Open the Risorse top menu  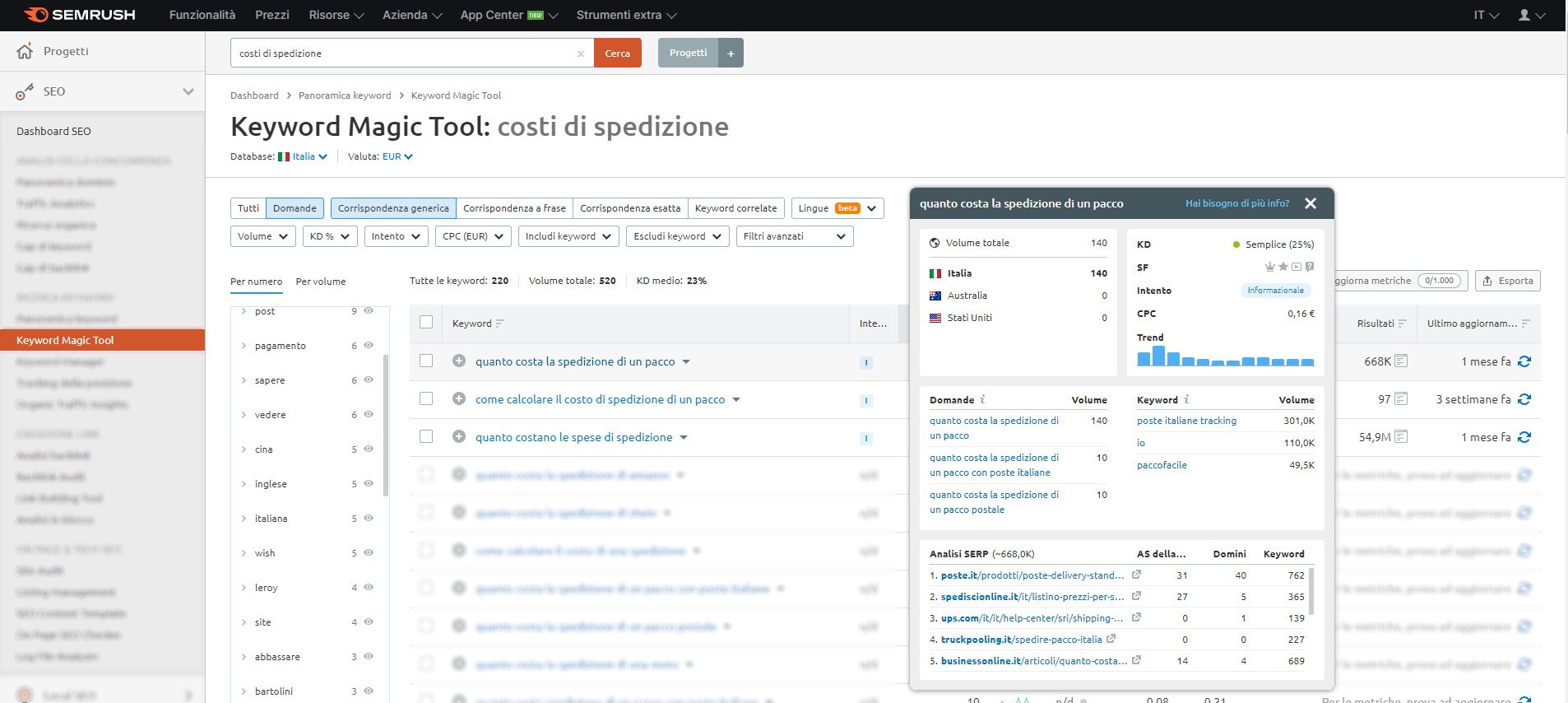coord(336,15)
